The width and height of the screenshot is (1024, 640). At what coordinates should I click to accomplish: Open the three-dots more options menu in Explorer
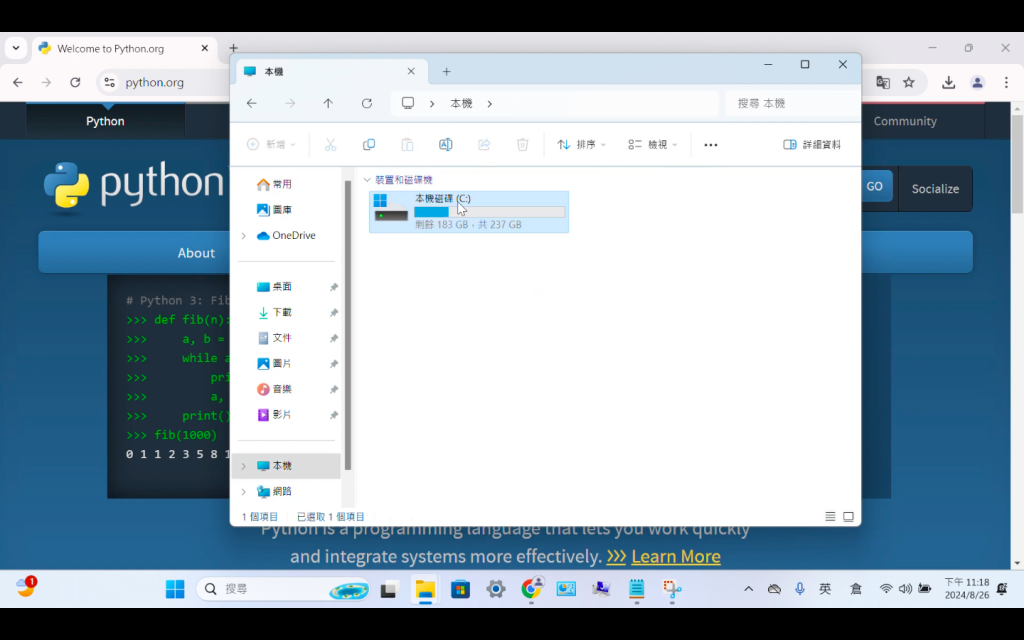[711, 145]
